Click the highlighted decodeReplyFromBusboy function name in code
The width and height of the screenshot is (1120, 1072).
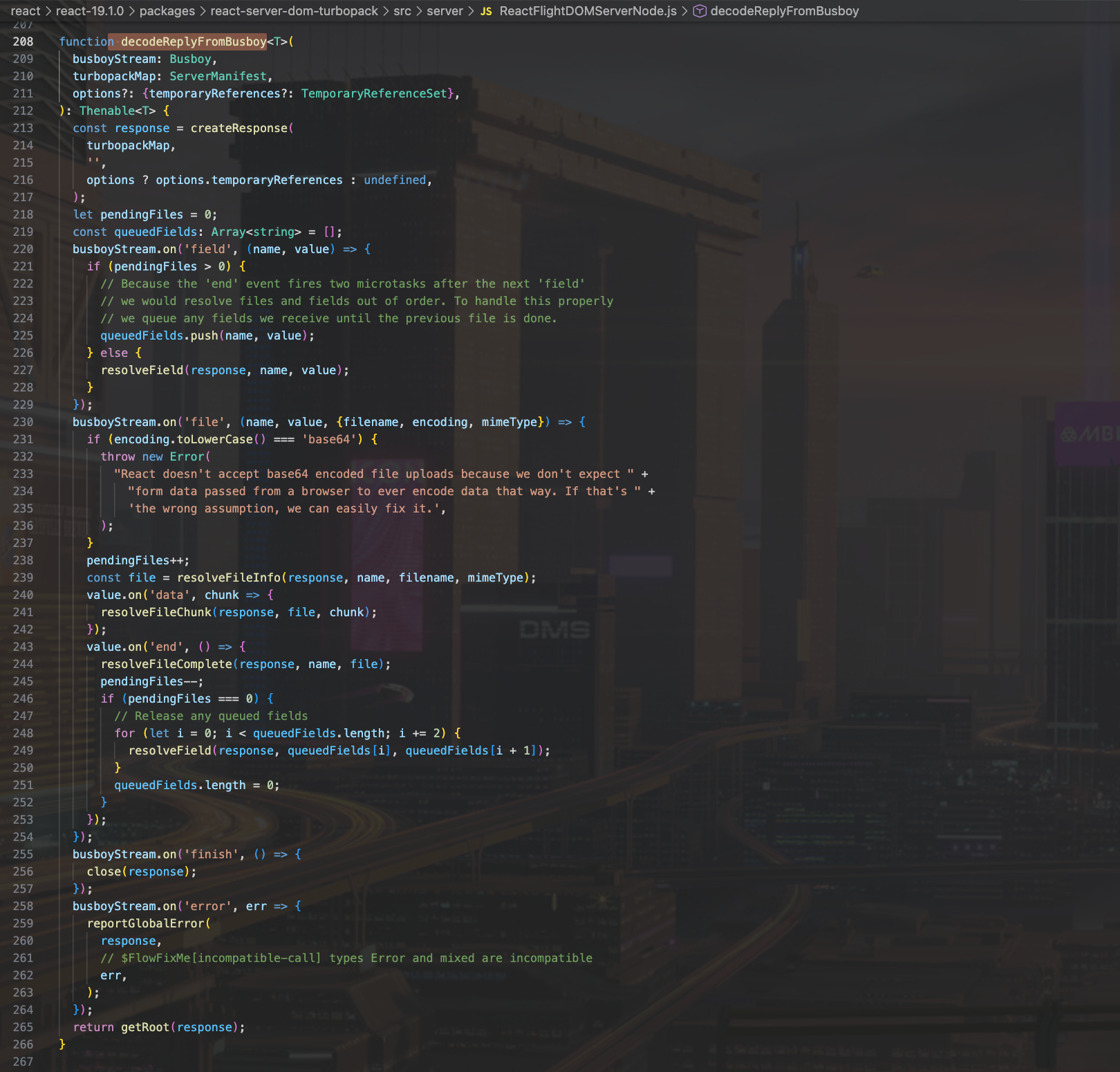click(x=194, y=41)
